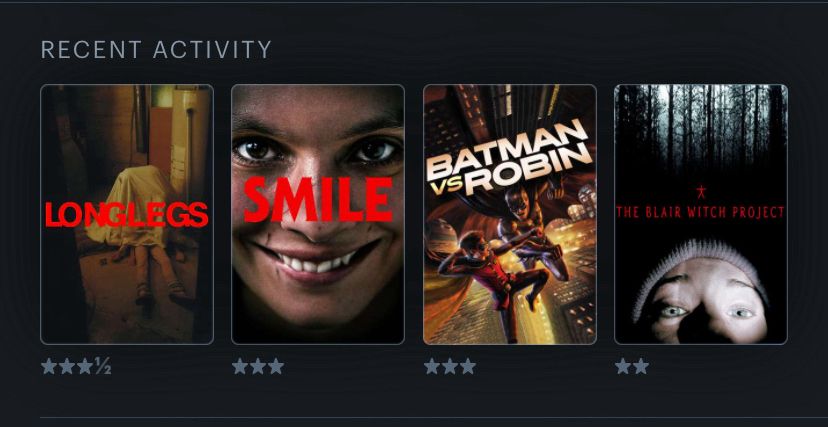
Task: Click the first star under Longlegs
Action: (49, 366)
